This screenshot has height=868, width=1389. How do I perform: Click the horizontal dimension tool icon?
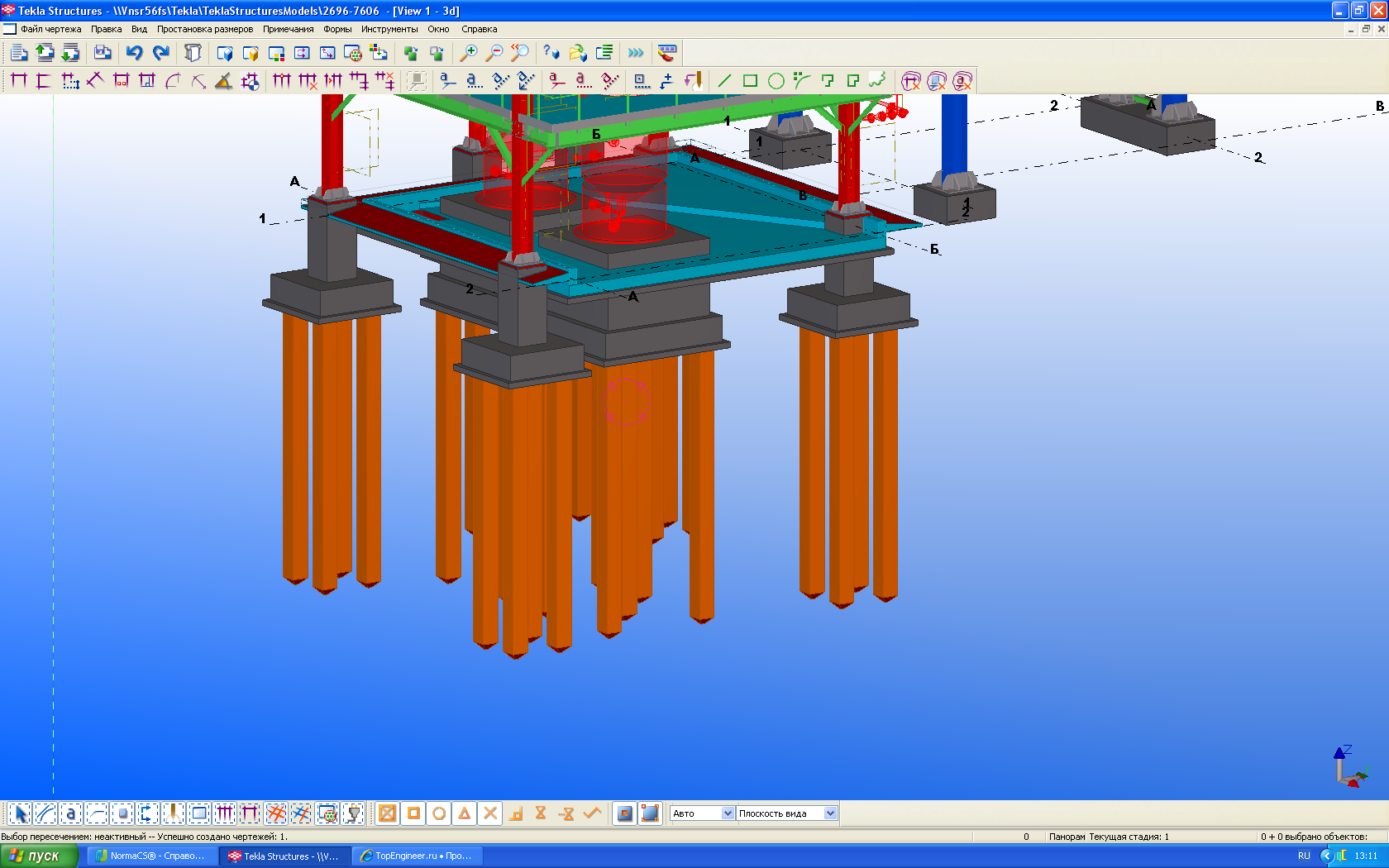coord(19,80)
